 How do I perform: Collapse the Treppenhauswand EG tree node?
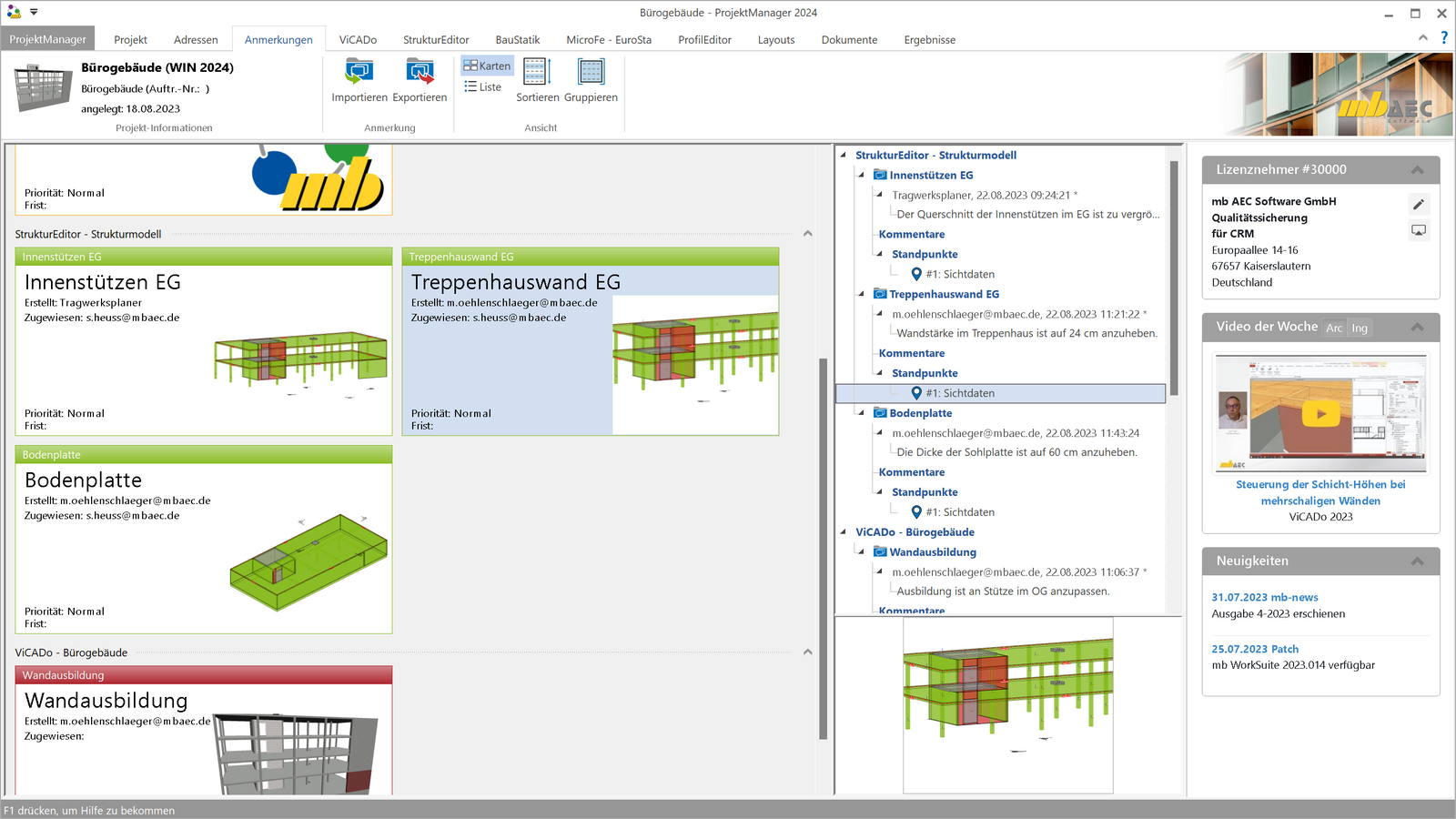pyautogui.click(x=861, y=294)
